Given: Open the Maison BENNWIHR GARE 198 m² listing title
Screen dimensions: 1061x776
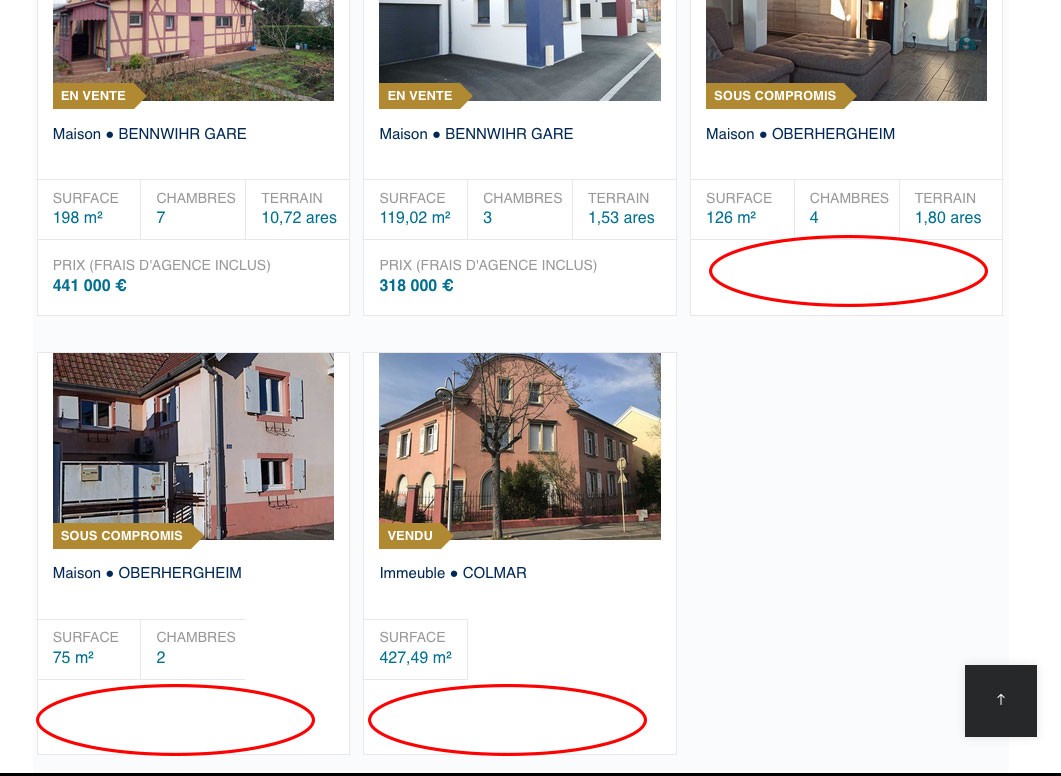Looking at the screenshot, I should (x=150, y=134).
